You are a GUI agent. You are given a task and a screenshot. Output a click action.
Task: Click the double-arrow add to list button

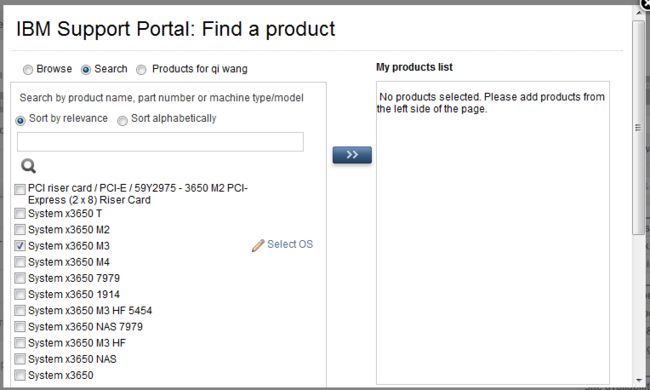[352, 155]
